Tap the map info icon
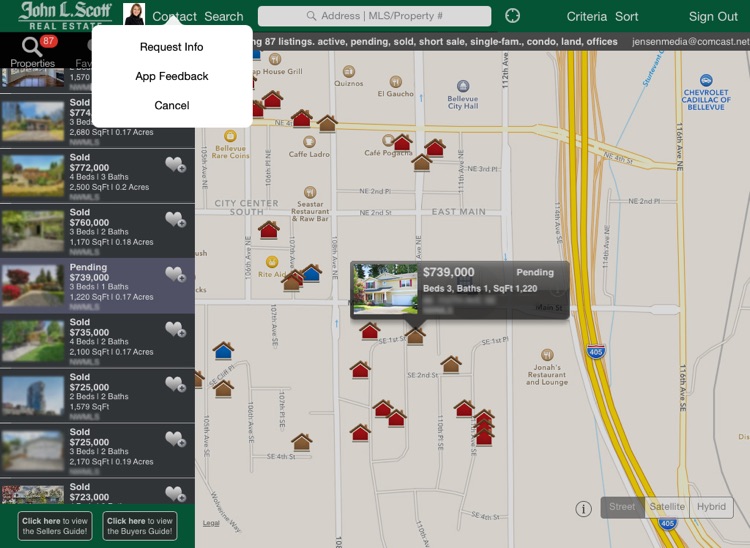The width and height of the screenshot is (750, 548). pyautogui.click(x=583, y=509)
